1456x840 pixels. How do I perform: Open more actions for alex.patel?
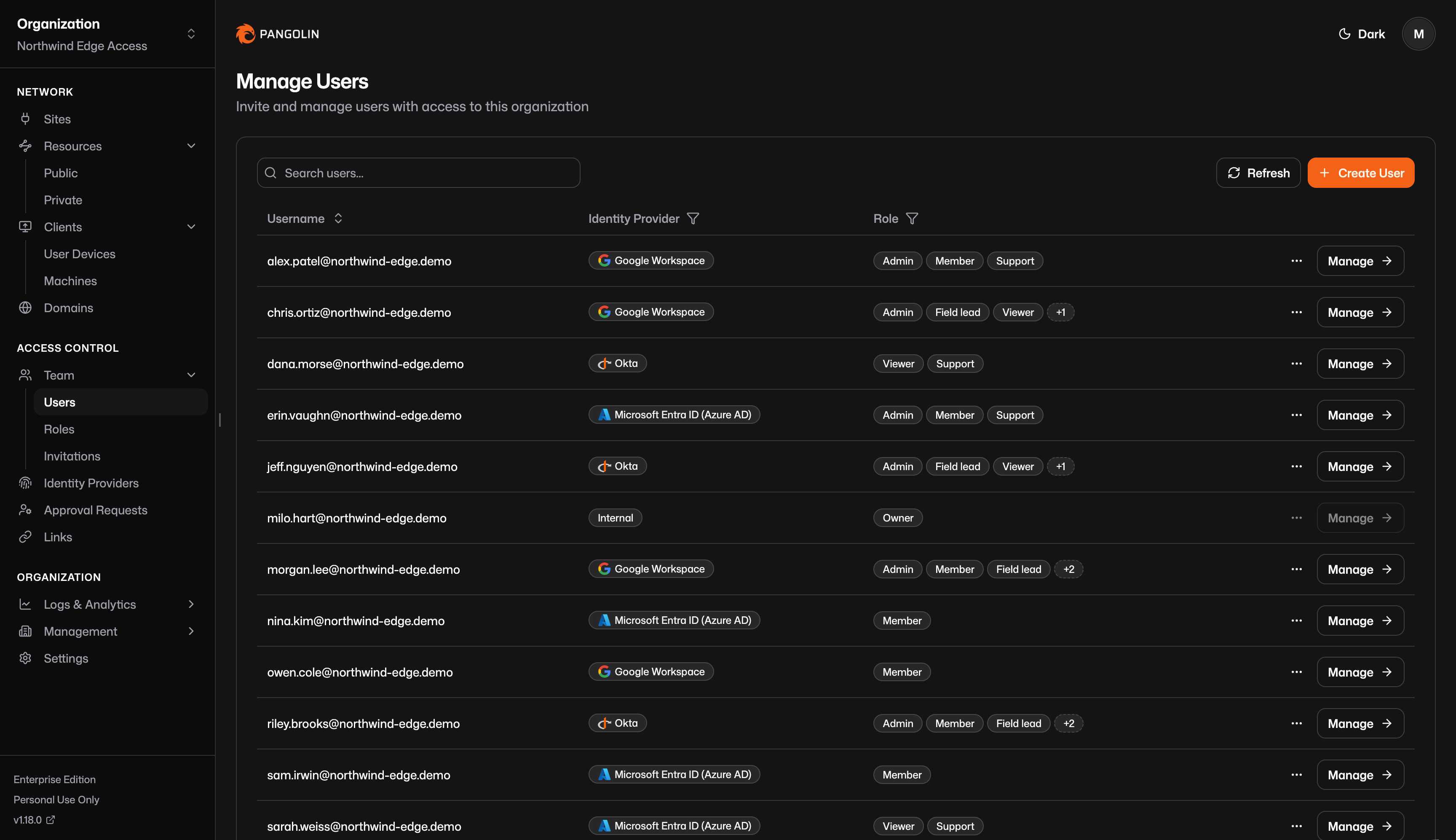point(1296,261)
